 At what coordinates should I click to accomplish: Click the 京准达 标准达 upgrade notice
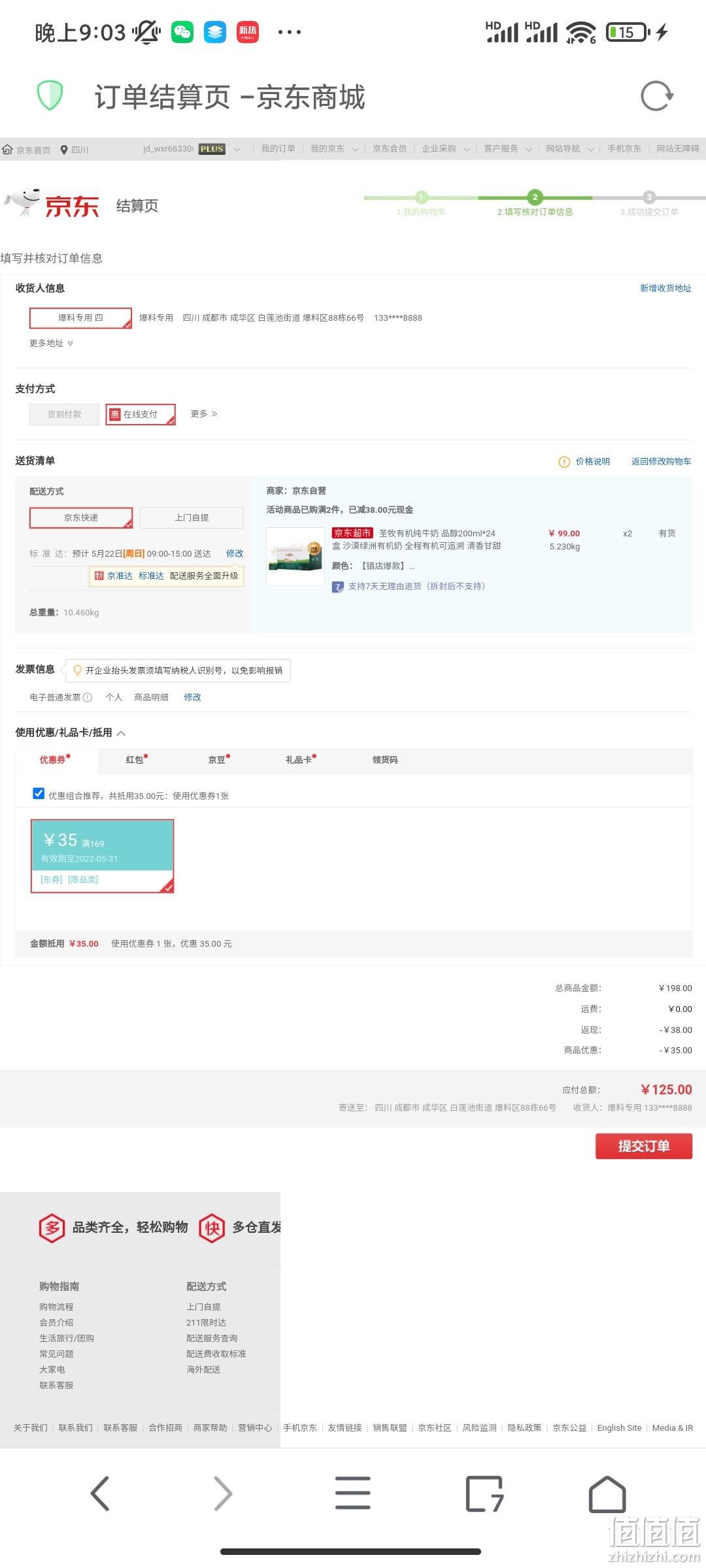point(167,576)
